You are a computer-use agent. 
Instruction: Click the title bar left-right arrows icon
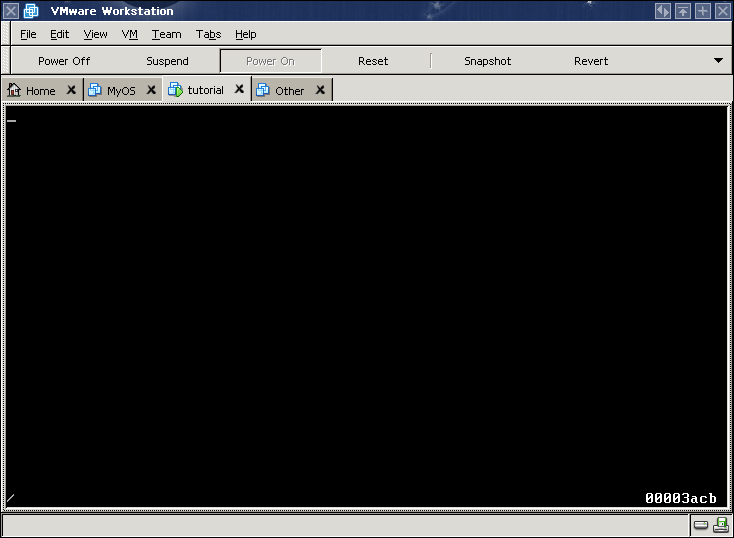(663, 11)
